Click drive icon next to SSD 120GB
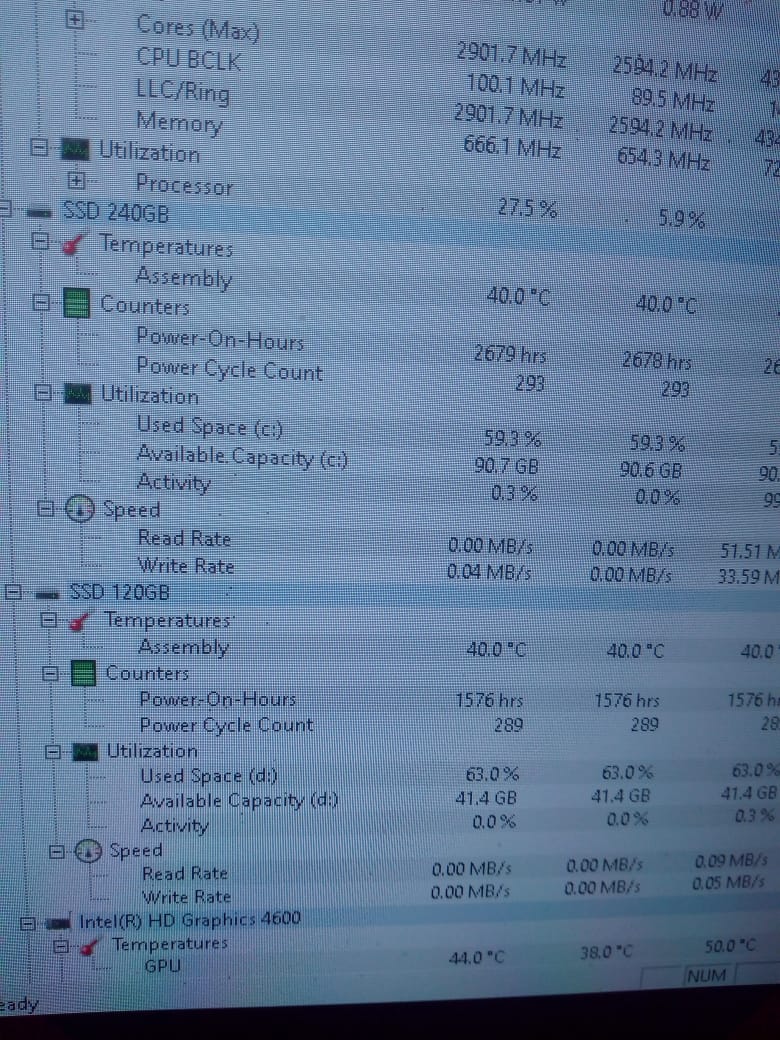This screenshot has width=780, height=1040. 50,594
